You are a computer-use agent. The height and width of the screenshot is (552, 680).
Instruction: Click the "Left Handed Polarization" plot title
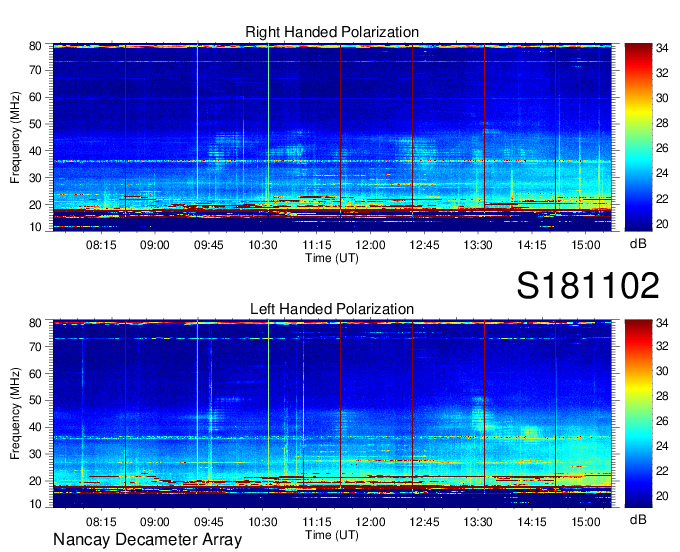point(332,309)
